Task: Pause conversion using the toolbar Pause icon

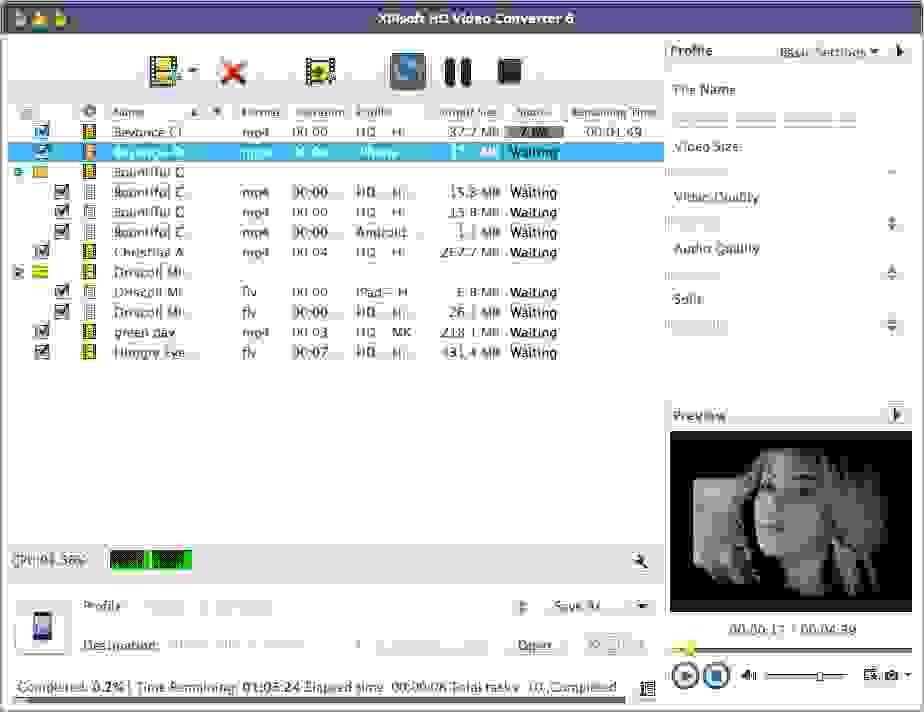Action: pyautogui.click(x=458, y=70)
